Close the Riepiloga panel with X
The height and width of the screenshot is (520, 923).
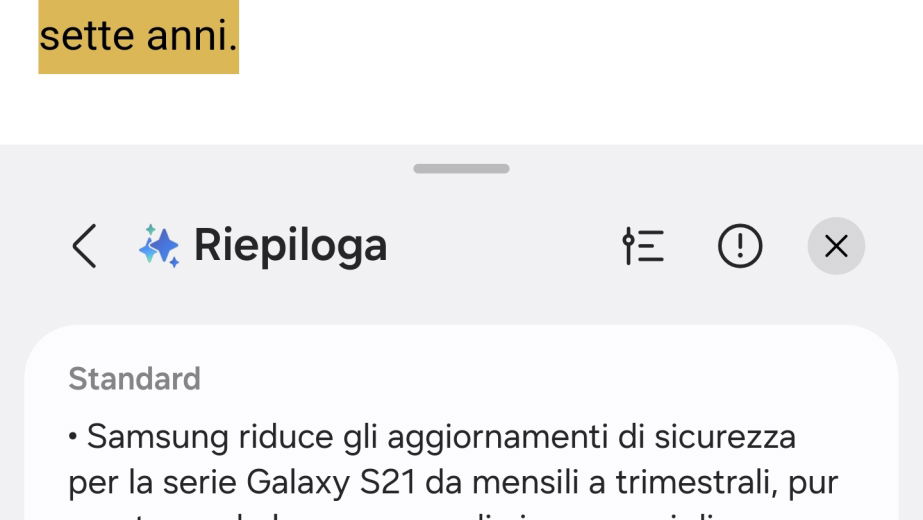(x=836, y=246)
